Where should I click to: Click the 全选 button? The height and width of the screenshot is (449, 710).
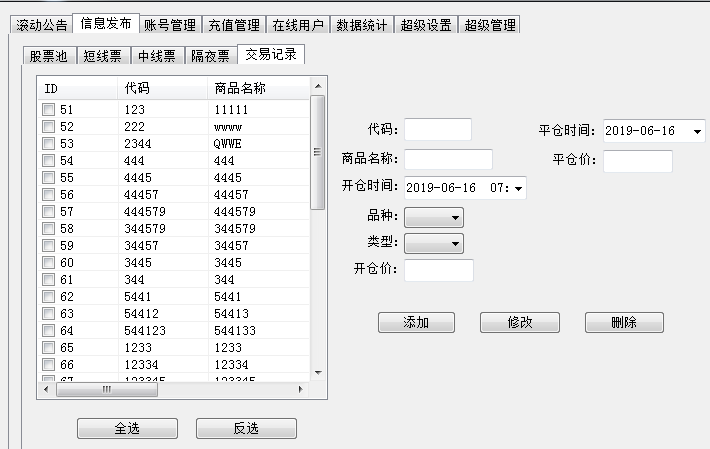point(127,428)
